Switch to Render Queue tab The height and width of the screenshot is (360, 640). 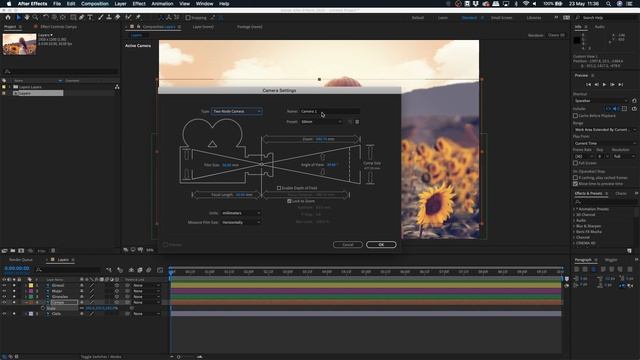point(20,260)
